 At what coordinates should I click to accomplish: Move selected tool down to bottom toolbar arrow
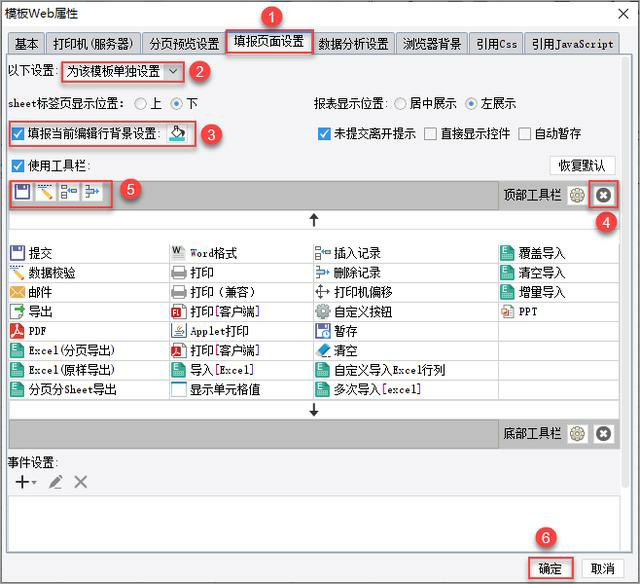(x=313, y=409)
